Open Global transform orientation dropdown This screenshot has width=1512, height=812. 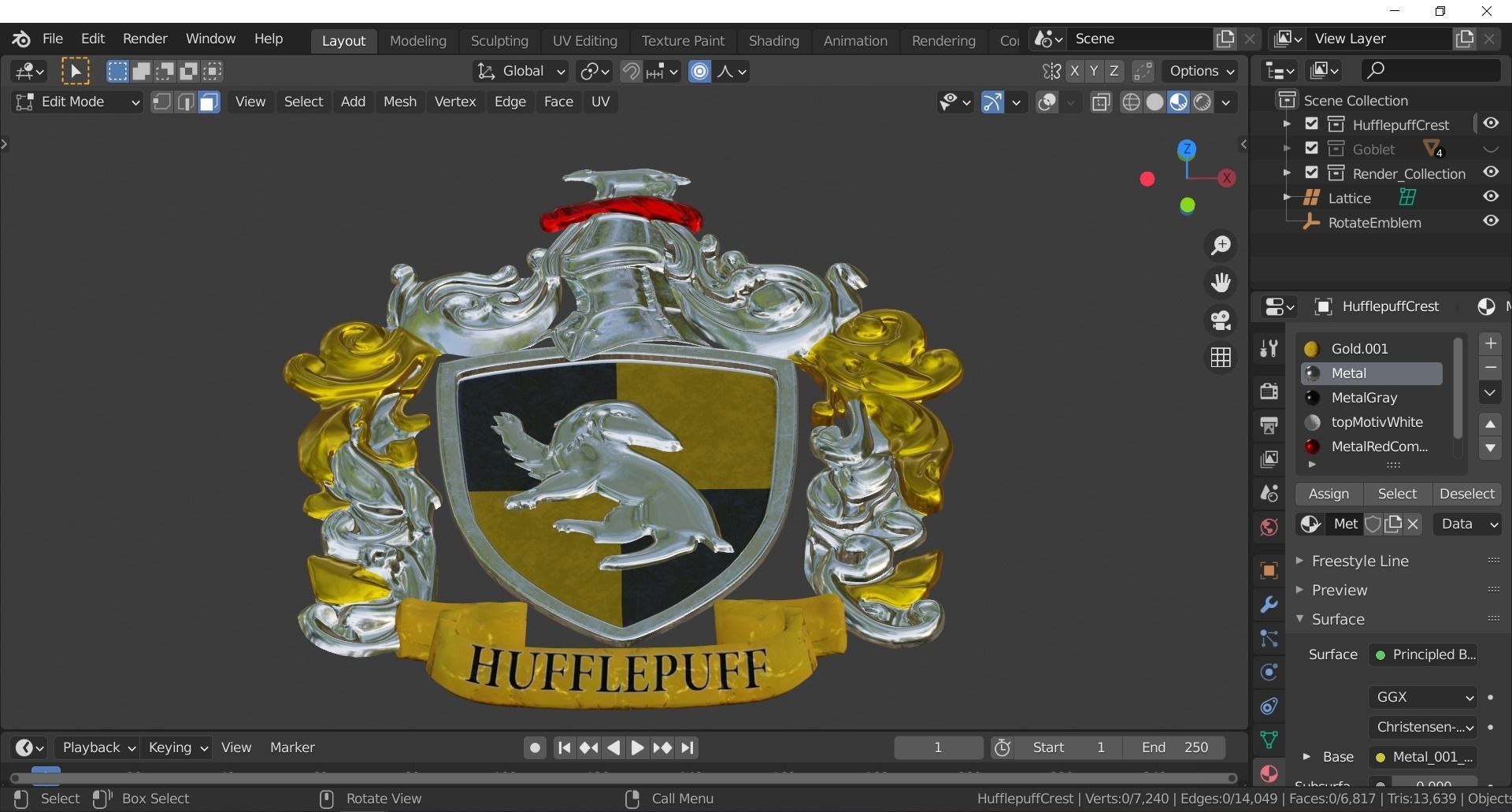(x=521, y=72)
